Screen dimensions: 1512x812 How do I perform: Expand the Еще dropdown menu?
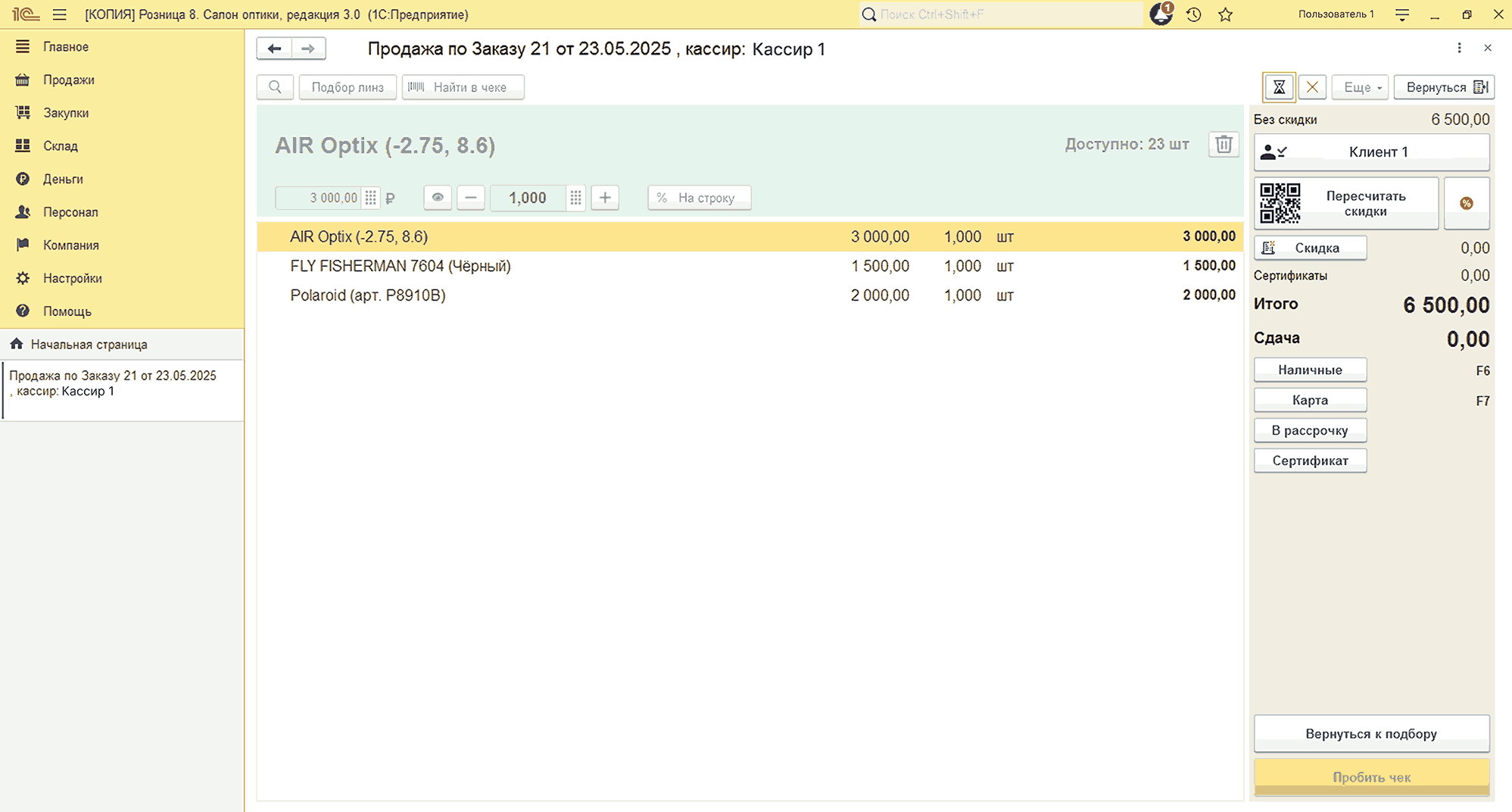pos(1361,87)
